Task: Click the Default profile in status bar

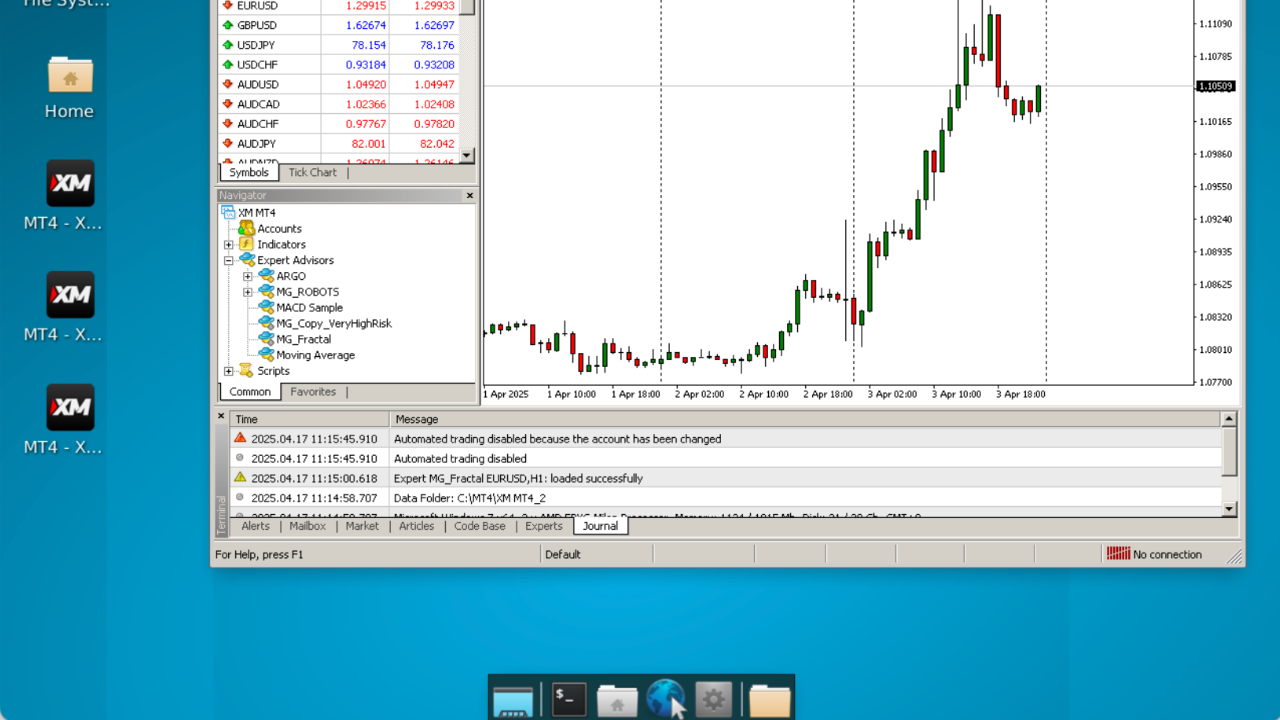Action: pyautogui.click(x=563, y=554)
